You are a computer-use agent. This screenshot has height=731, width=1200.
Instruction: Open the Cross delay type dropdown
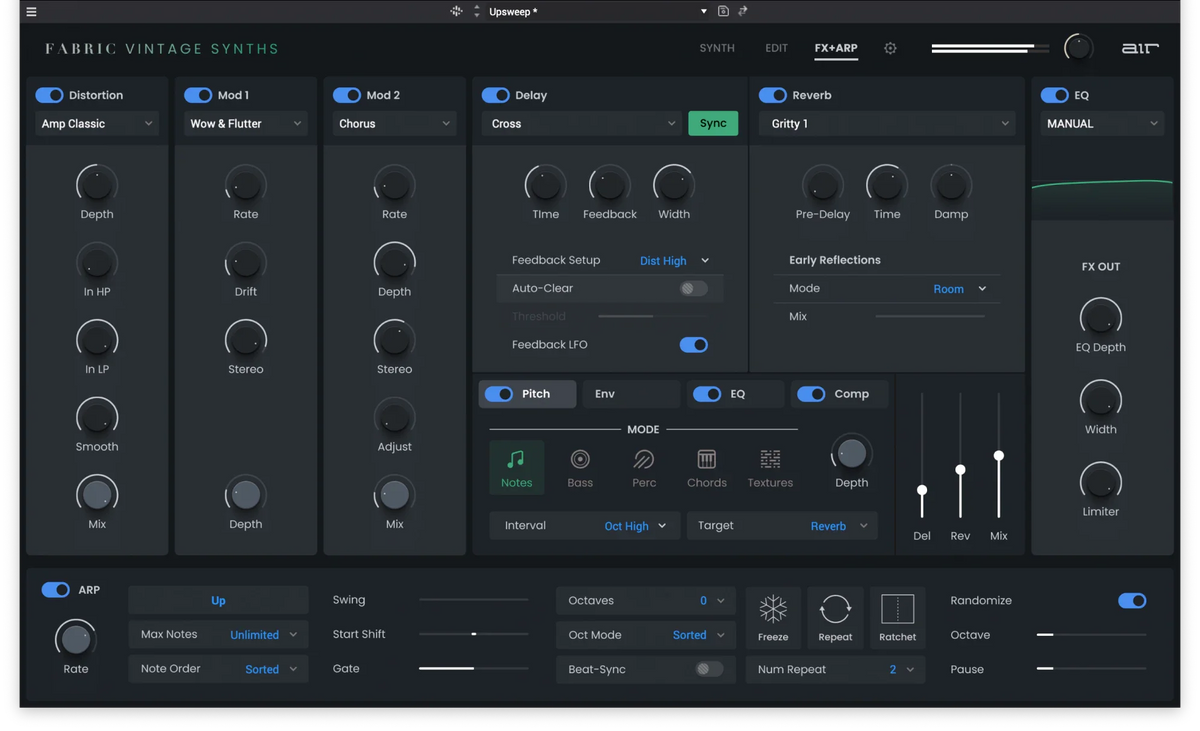(582, 124)
